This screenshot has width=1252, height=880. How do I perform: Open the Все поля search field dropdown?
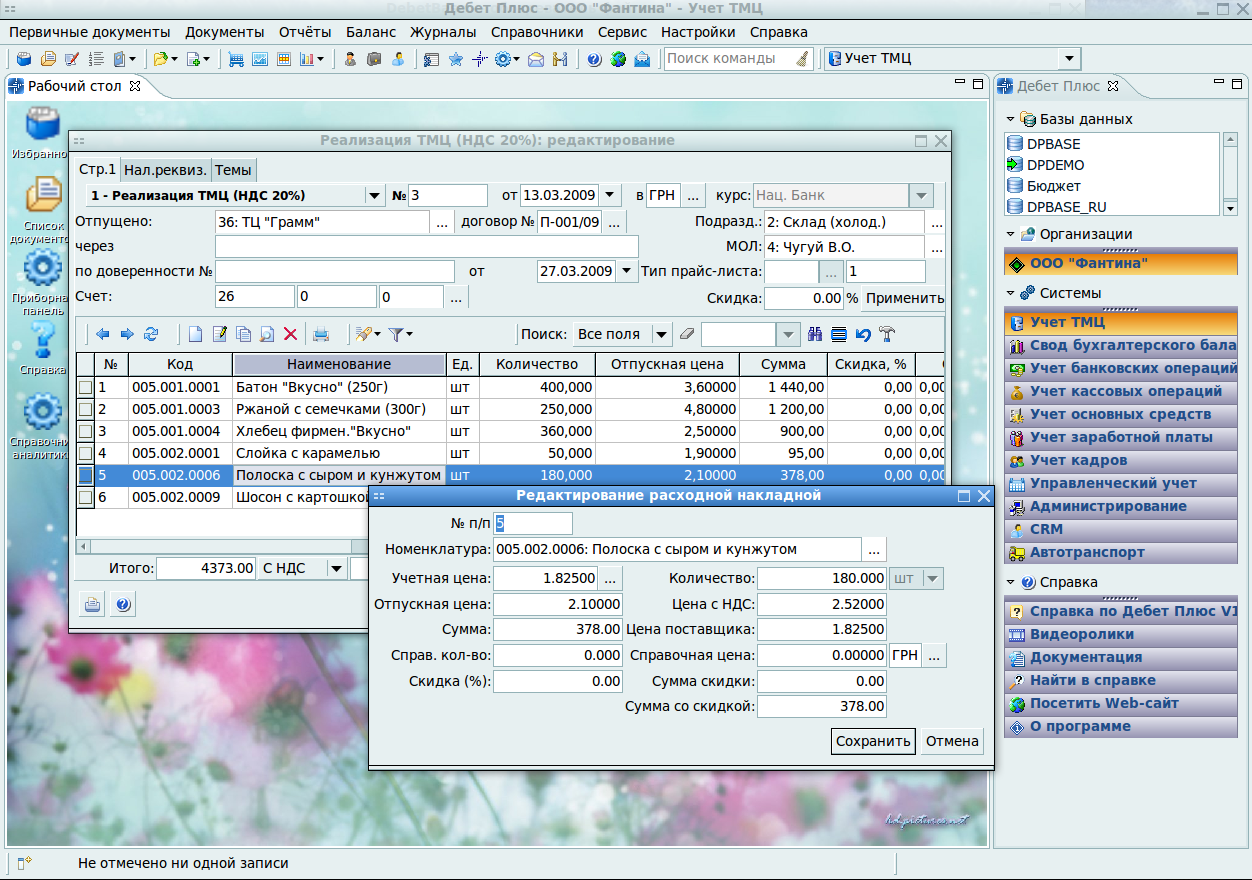point(661,334)
